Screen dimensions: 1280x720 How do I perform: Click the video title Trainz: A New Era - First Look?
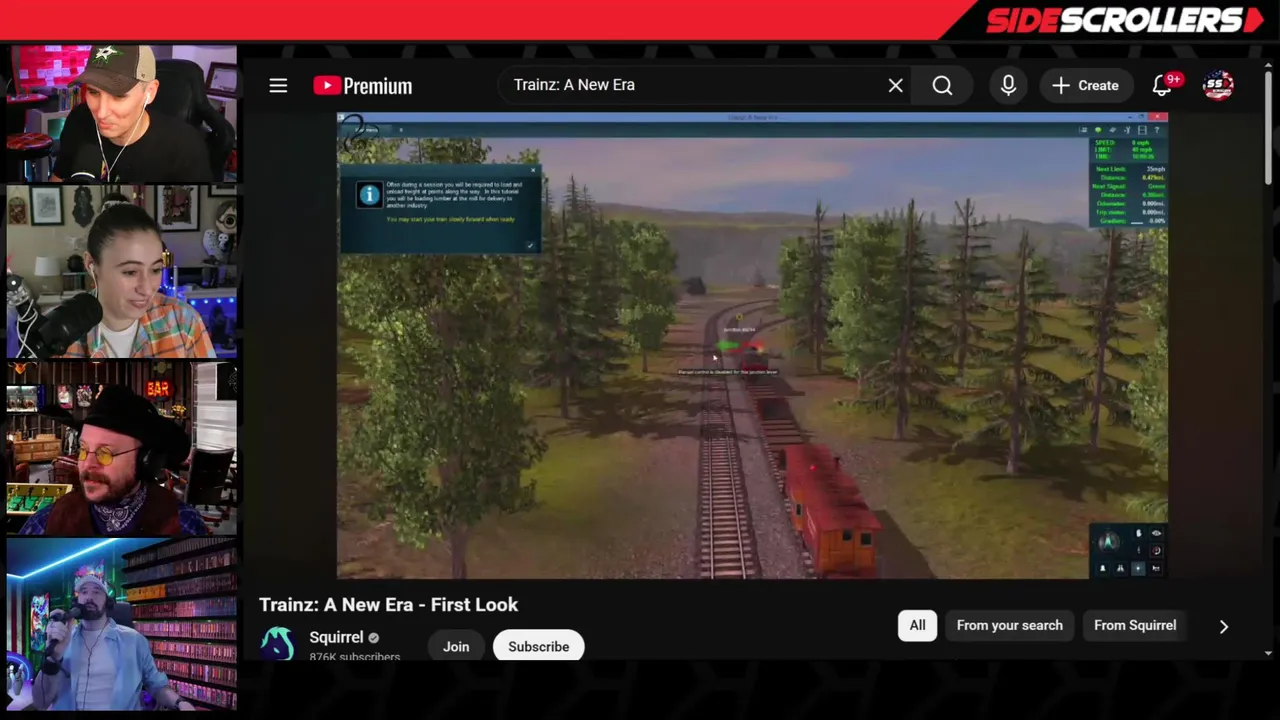click(x=388, y=604)
